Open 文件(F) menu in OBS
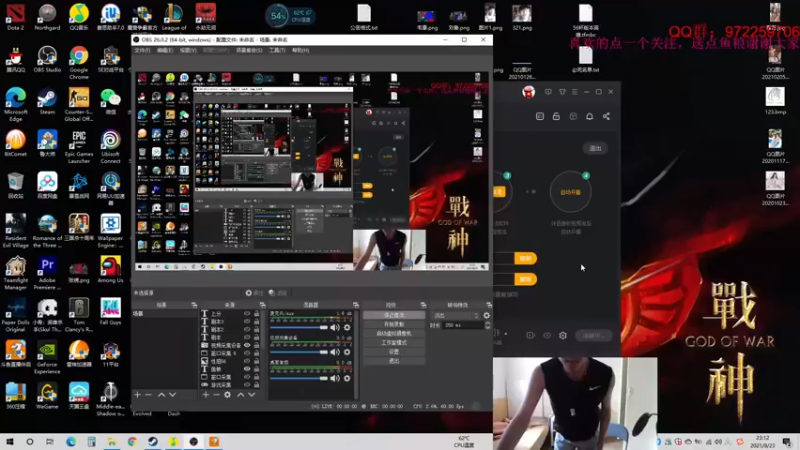This screenshot has width=800, height=450. pyautogui.click(x=142, y=51)
